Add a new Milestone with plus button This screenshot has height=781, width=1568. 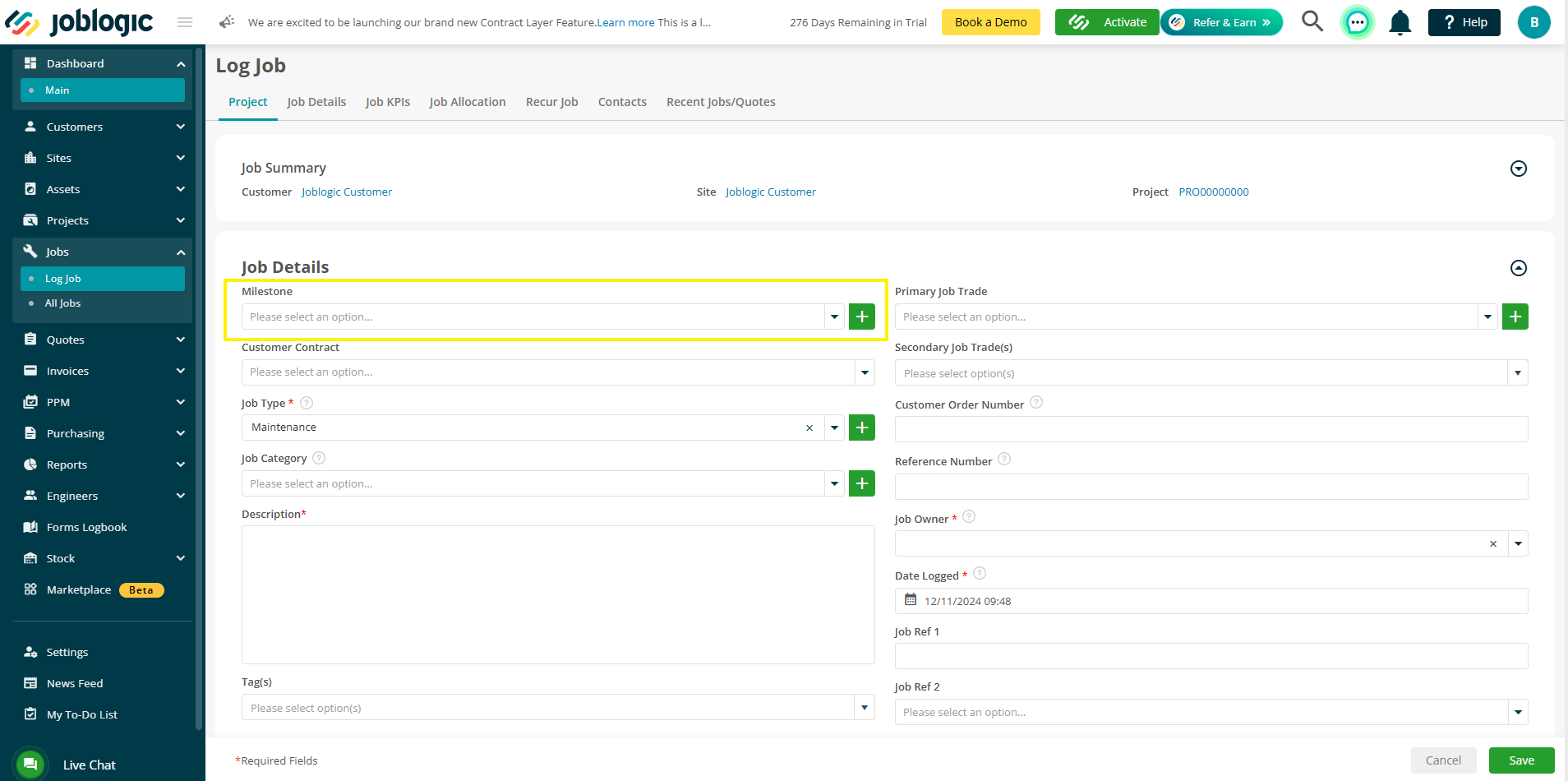point(861,317)
